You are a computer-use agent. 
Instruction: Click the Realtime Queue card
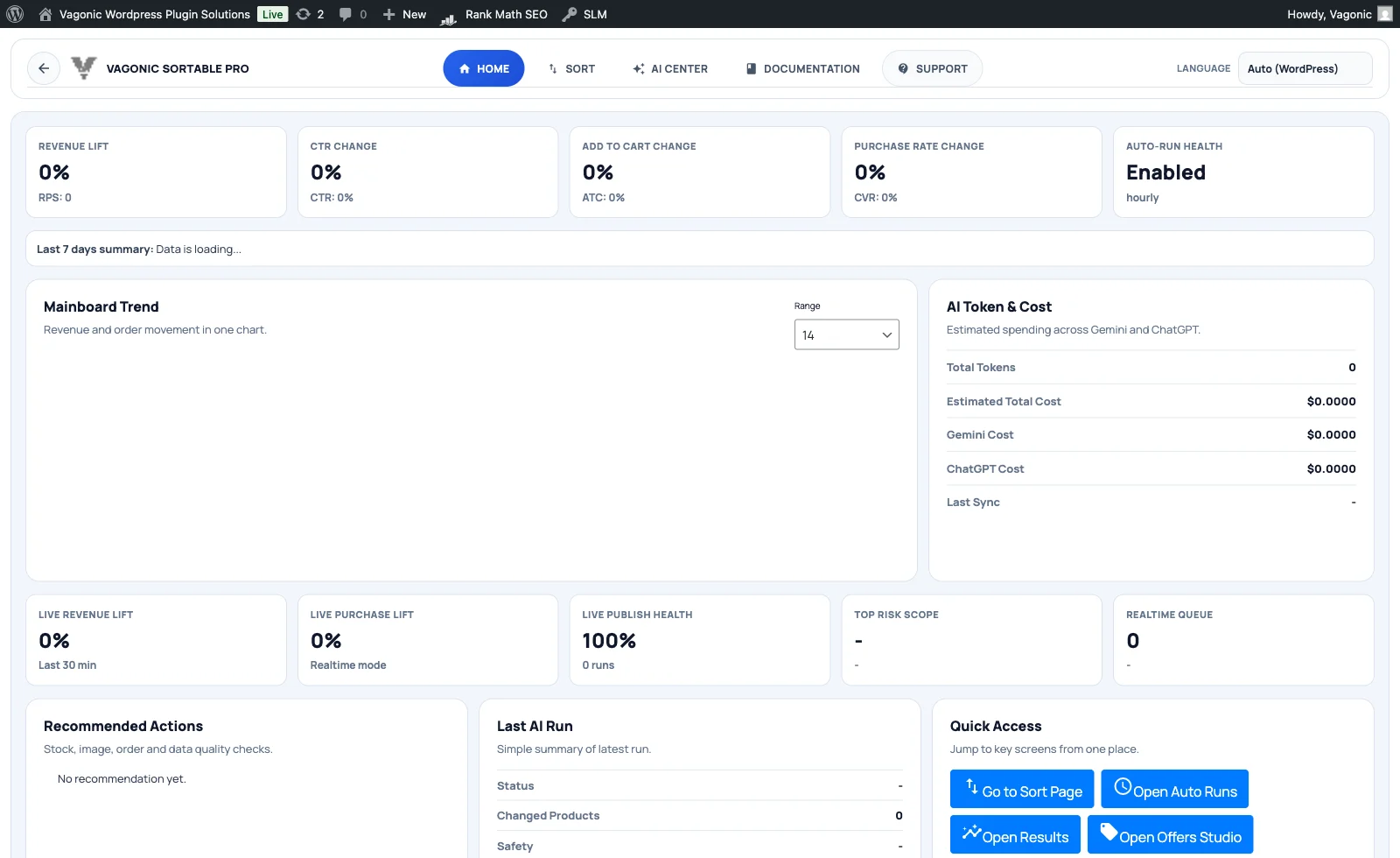[x=1243, y=640]
